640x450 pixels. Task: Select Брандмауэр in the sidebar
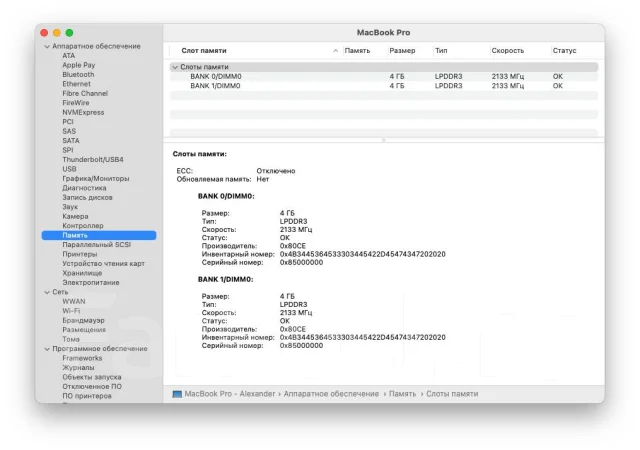(83, 321)
